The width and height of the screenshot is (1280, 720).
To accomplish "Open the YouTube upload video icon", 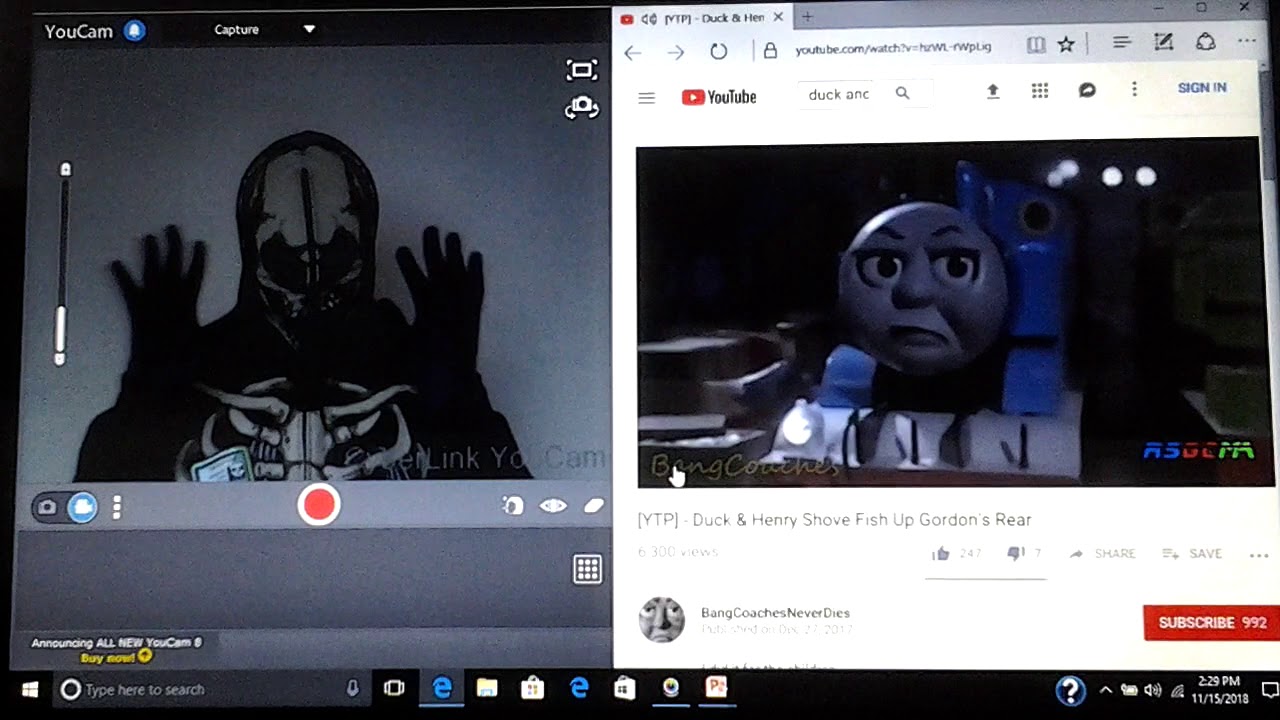I will (x=993, y=91).
